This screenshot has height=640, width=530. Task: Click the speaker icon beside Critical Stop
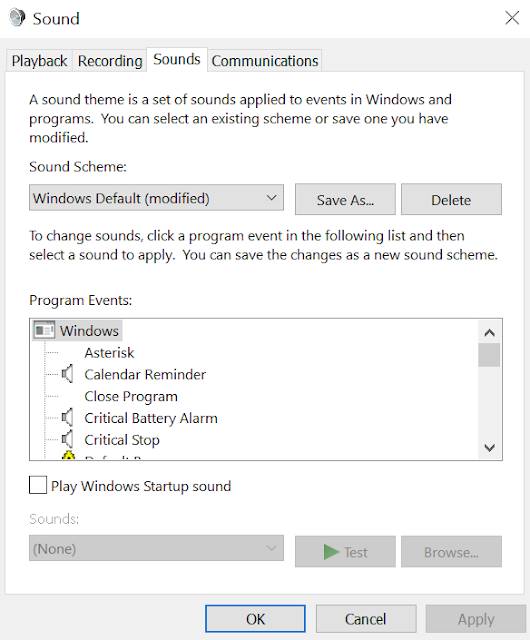[68, 439]
